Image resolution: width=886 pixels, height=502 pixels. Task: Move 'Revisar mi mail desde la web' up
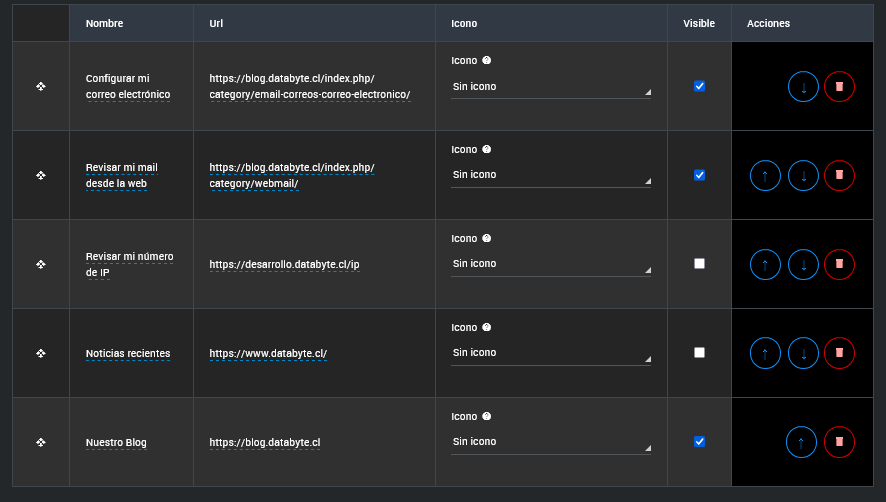click(x=765, y=176)
